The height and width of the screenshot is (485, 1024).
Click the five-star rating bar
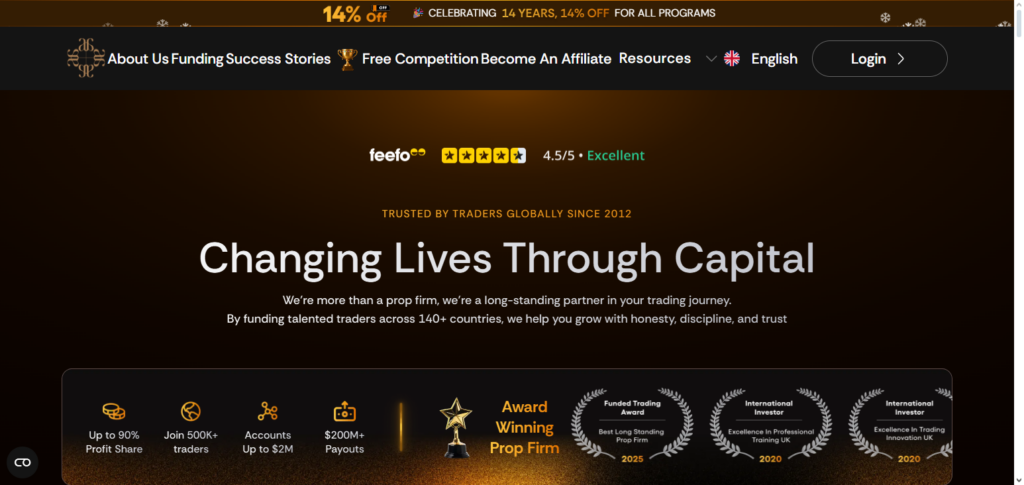(x=483, y=155)
